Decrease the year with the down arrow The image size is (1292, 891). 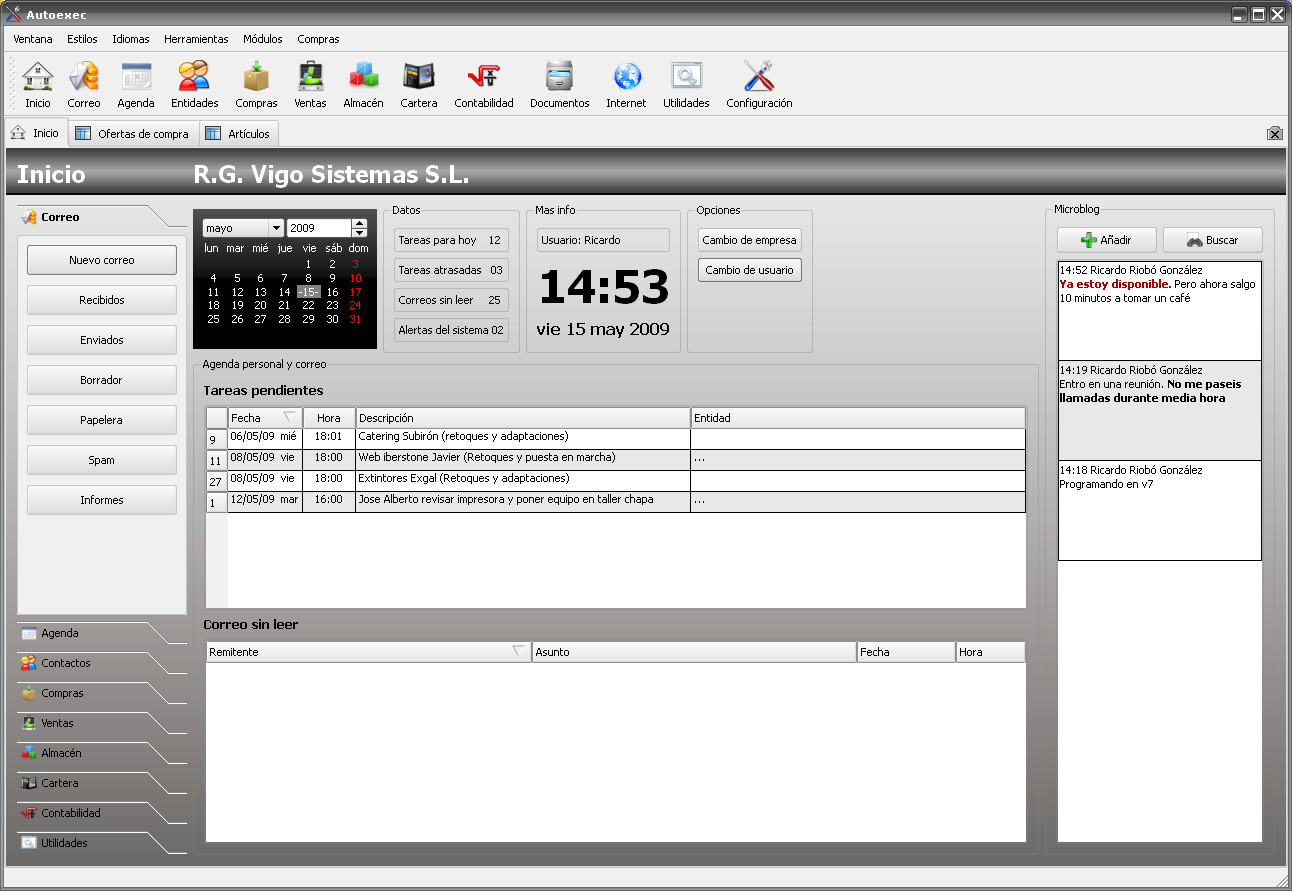tap(360, 233)
